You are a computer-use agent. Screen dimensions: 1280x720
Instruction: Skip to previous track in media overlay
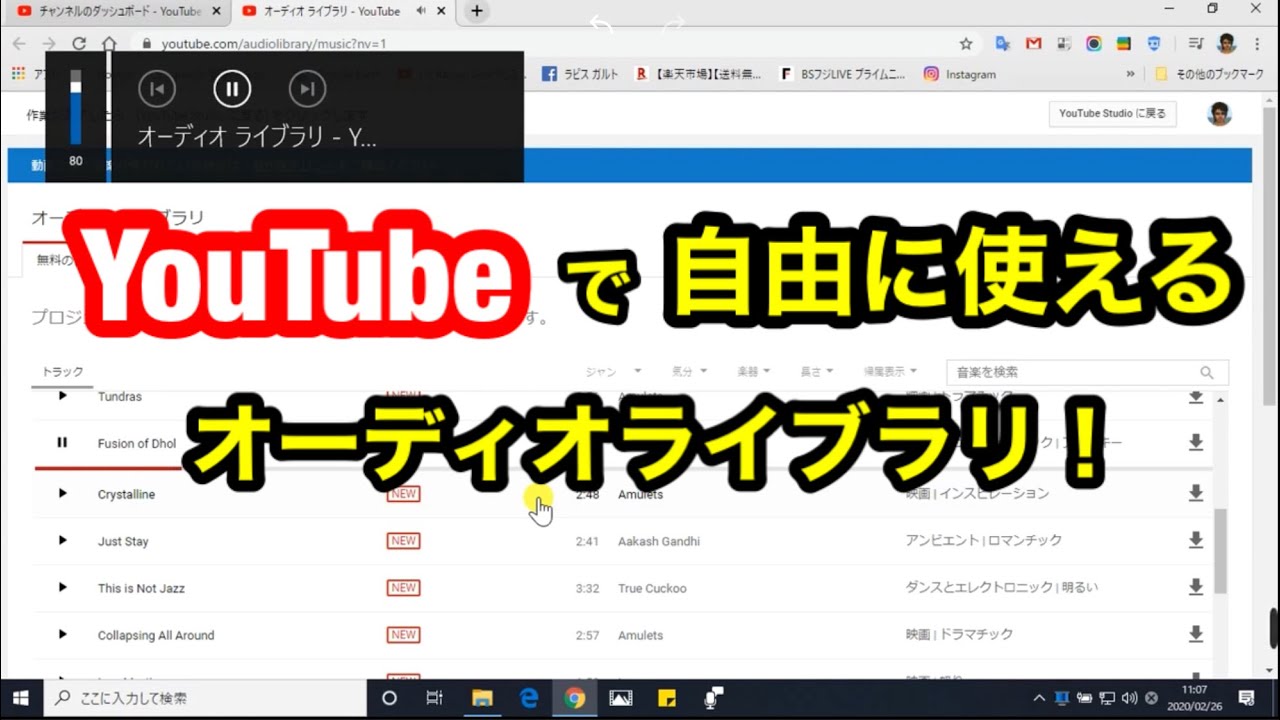pos(157,89)
